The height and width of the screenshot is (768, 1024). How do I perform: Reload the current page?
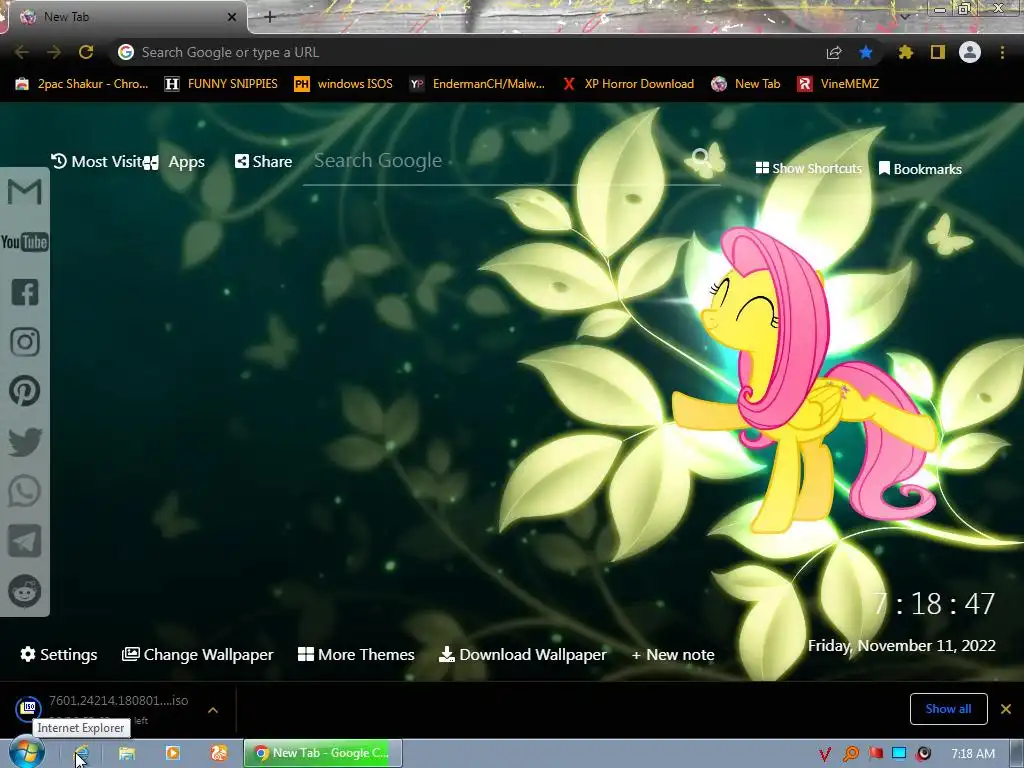pos(86,52)
